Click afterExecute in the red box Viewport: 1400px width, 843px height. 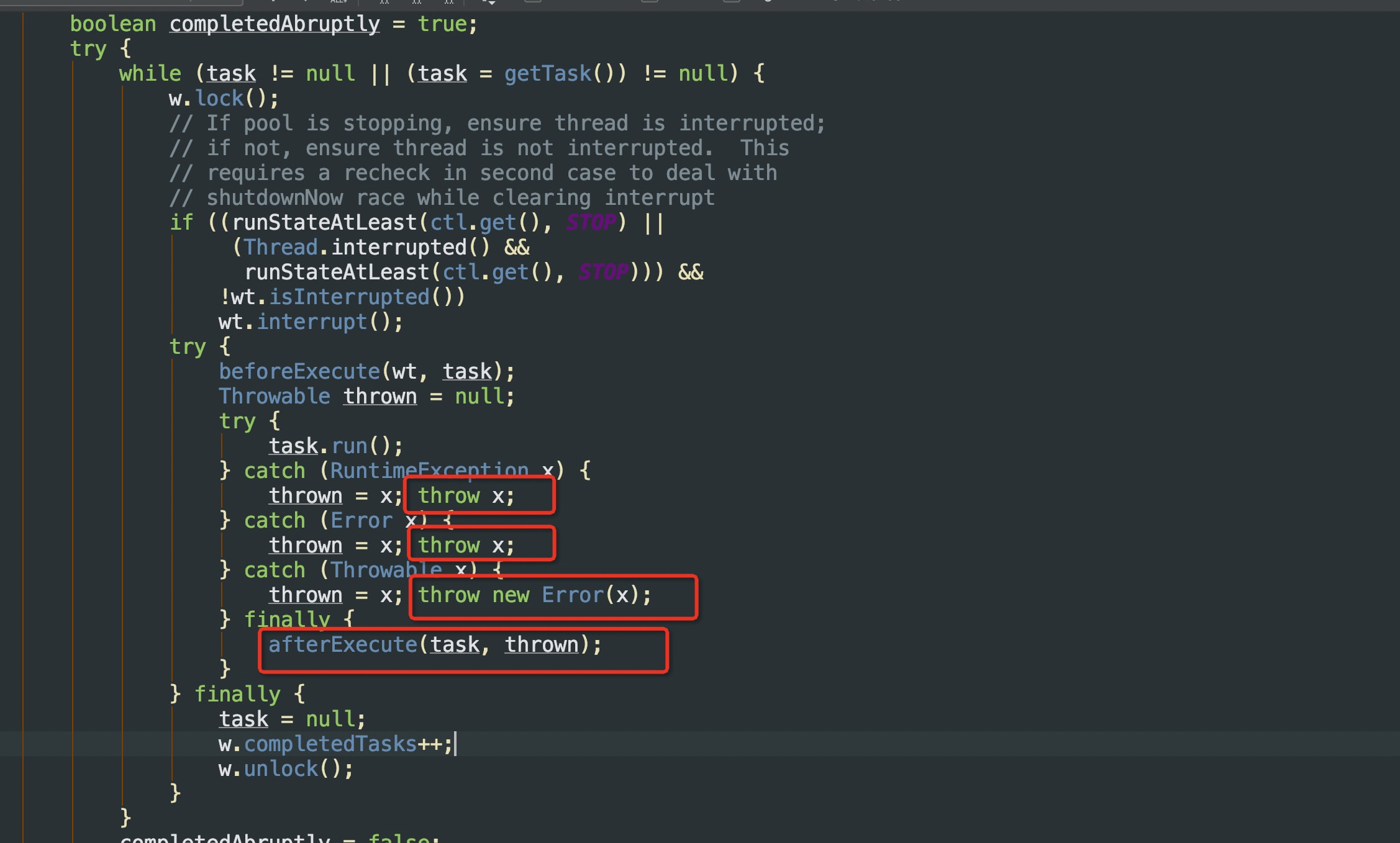[342, 645]
